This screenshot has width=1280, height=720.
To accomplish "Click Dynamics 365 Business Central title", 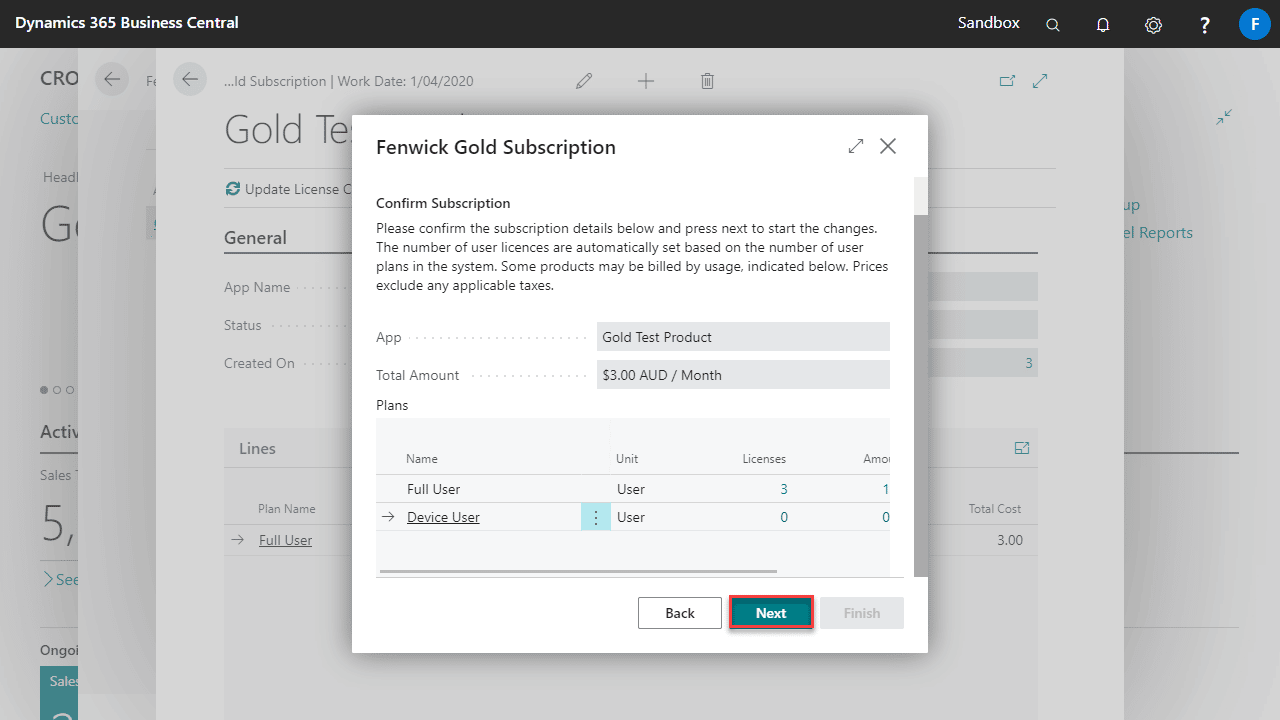I will click(127, 23).
